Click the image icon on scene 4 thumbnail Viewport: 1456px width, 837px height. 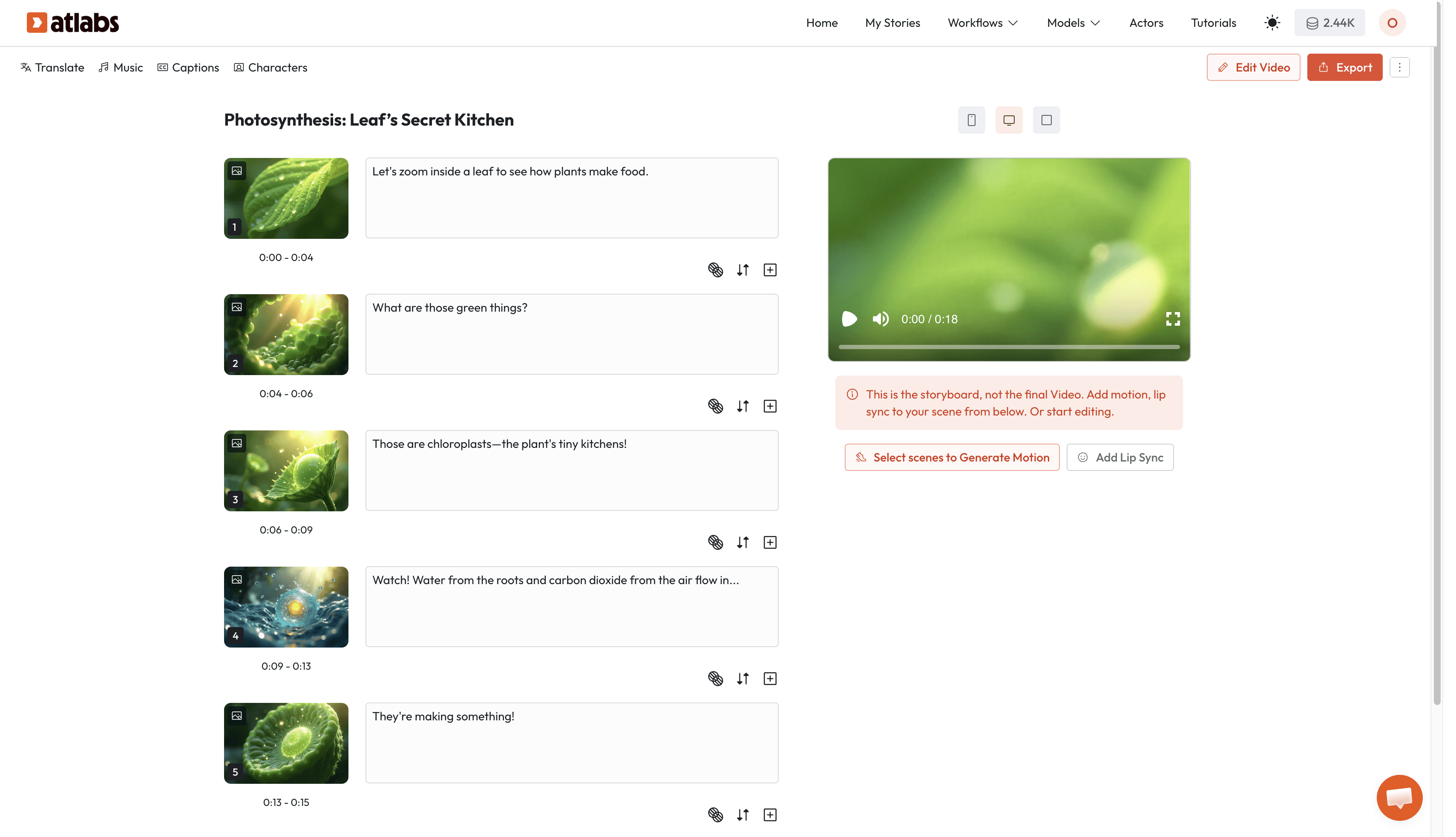click(x=237, y=579)
